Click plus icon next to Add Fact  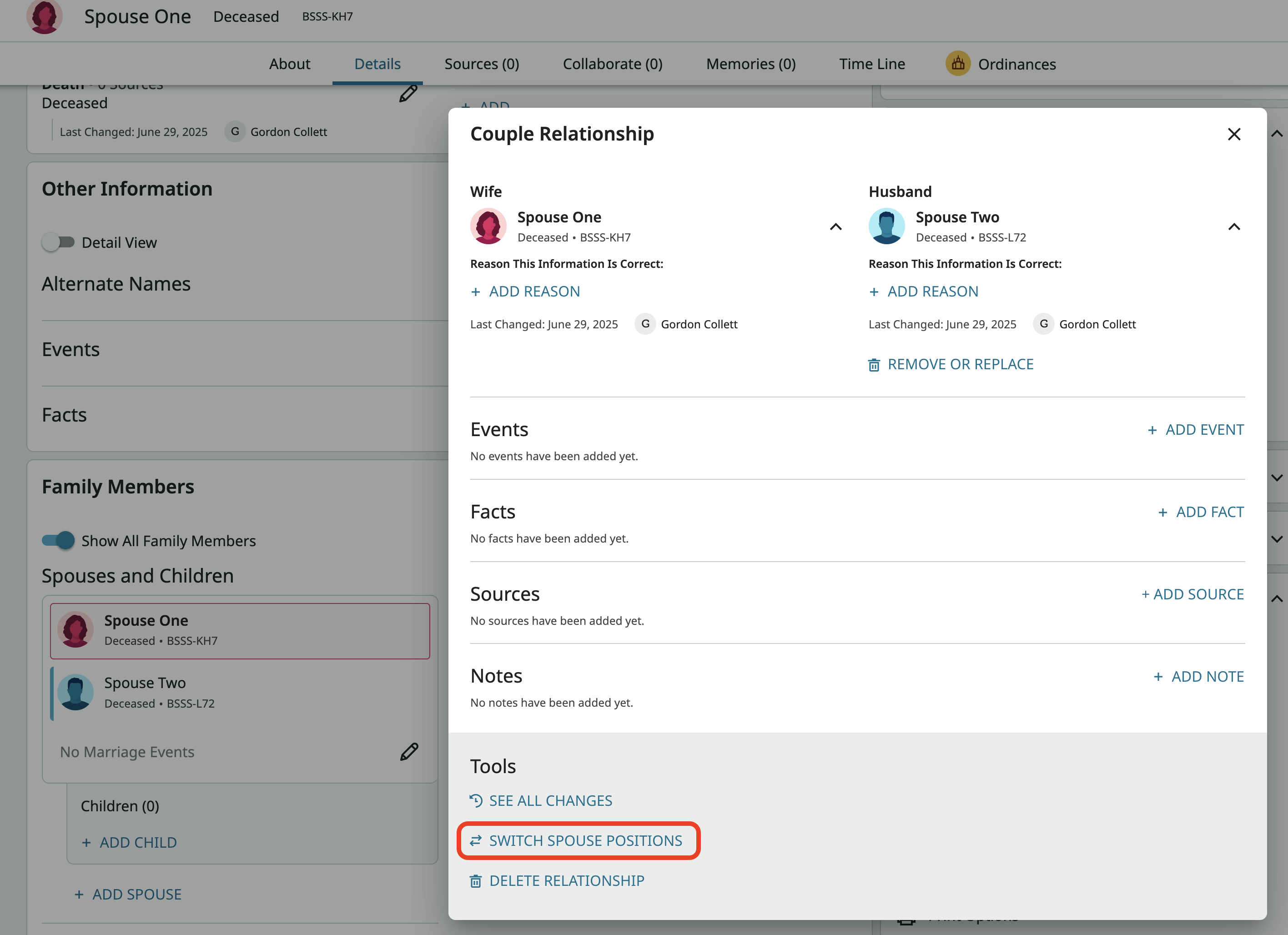pyautogui.click(x=1162, y=513)
